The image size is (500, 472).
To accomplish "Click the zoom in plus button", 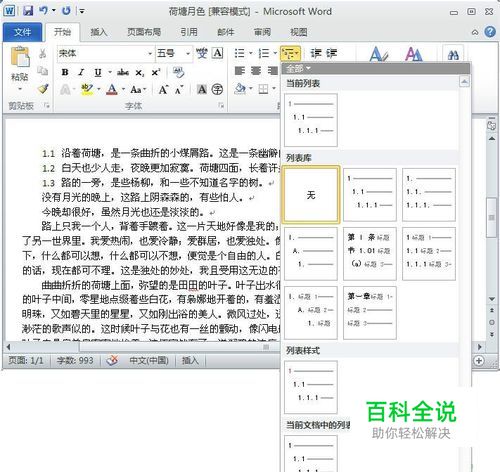I will 479,361.
